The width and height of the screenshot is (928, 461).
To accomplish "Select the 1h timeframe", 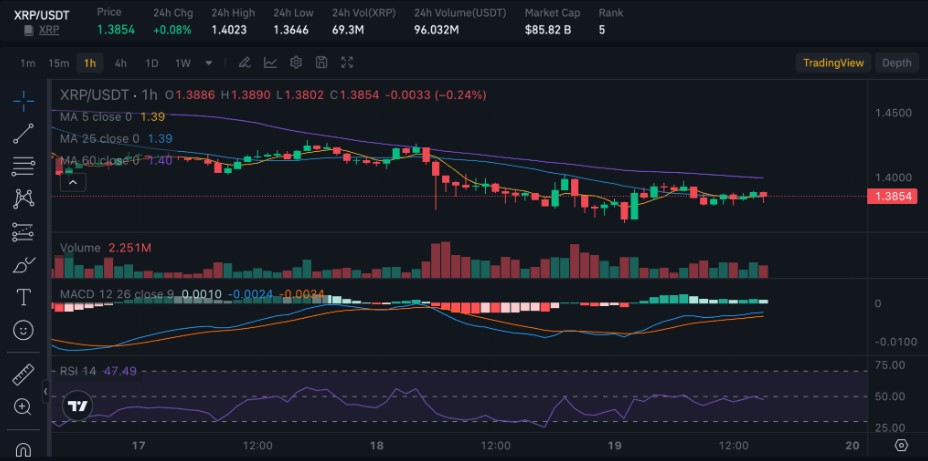I will (90, 63).
